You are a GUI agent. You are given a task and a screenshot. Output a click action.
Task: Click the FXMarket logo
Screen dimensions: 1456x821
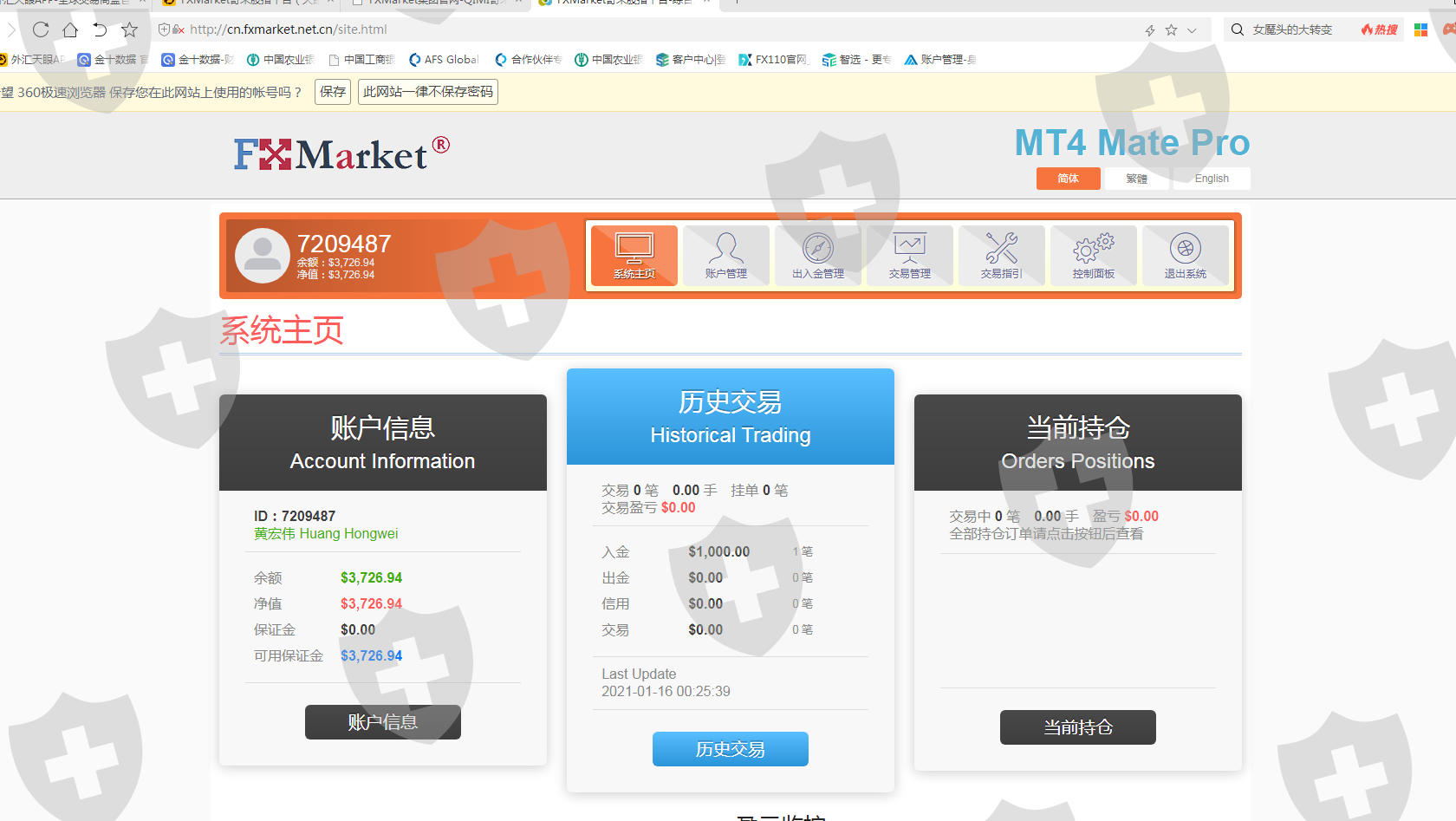[x=341, y=154]
